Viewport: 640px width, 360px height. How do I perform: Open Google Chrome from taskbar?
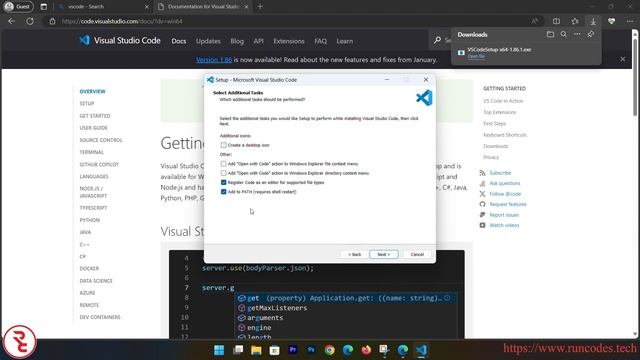pos(329,350)
